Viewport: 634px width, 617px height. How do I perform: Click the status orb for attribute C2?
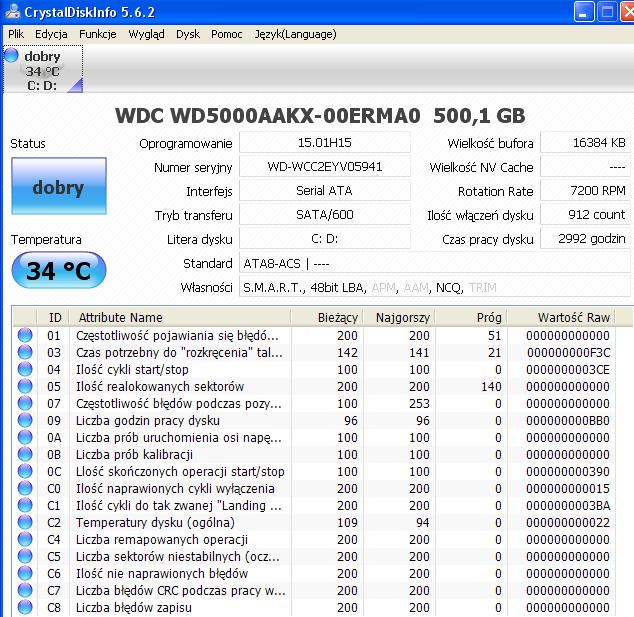click(25, 522)
